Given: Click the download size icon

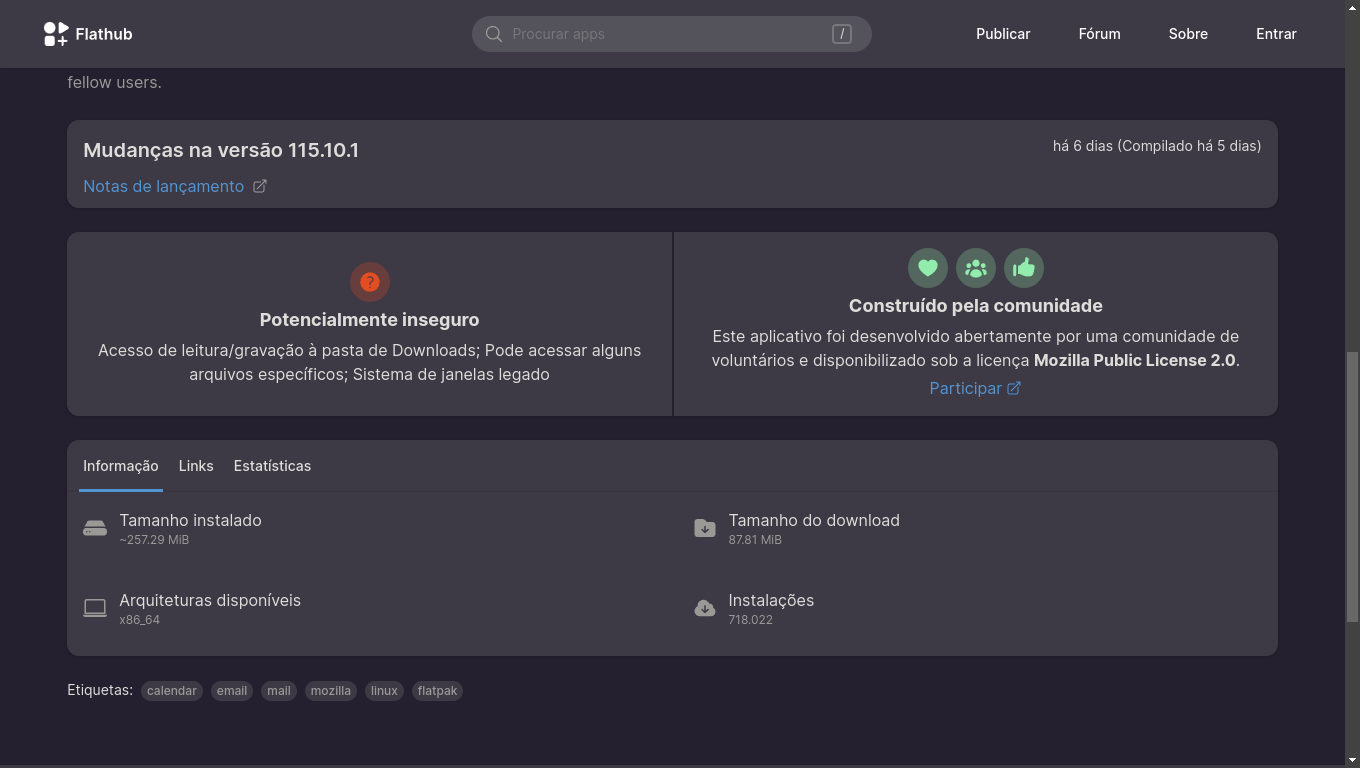Looking at the screenshot, I should 704,527.
